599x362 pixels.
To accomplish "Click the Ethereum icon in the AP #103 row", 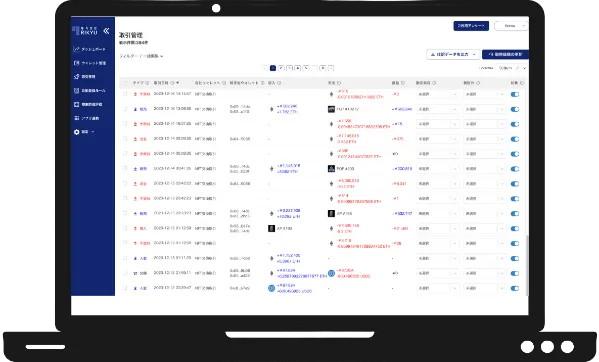I will click(331, 228).
